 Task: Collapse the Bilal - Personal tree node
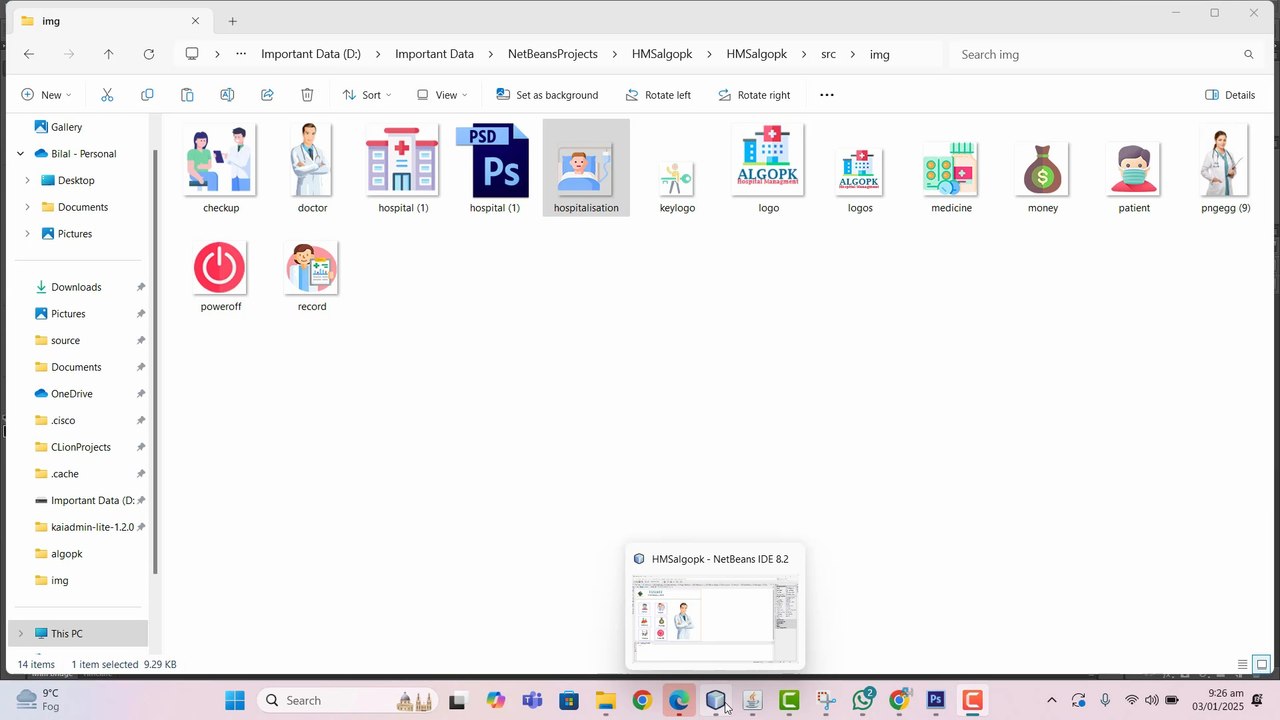(20, 154)
